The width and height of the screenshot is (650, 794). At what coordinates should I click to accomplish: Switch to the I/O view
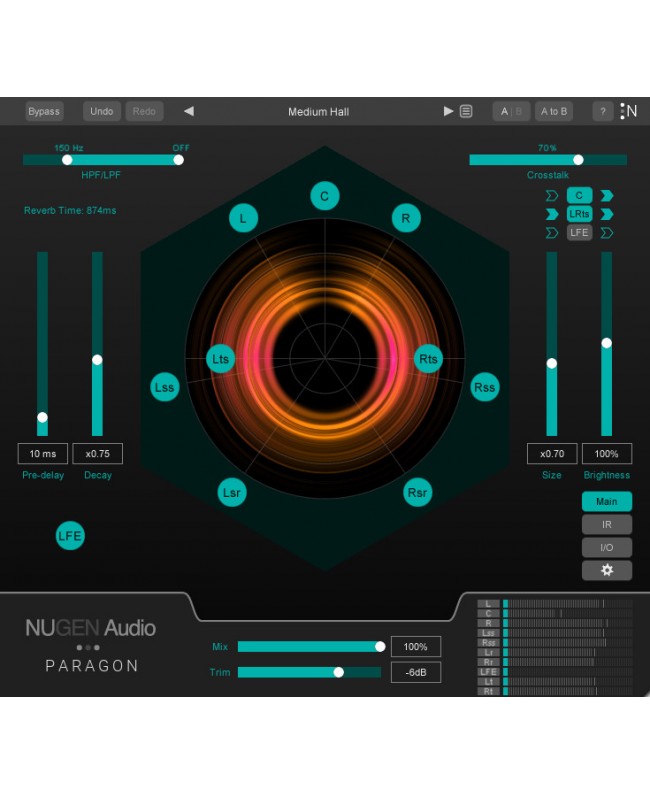click(x=606, y=547)
